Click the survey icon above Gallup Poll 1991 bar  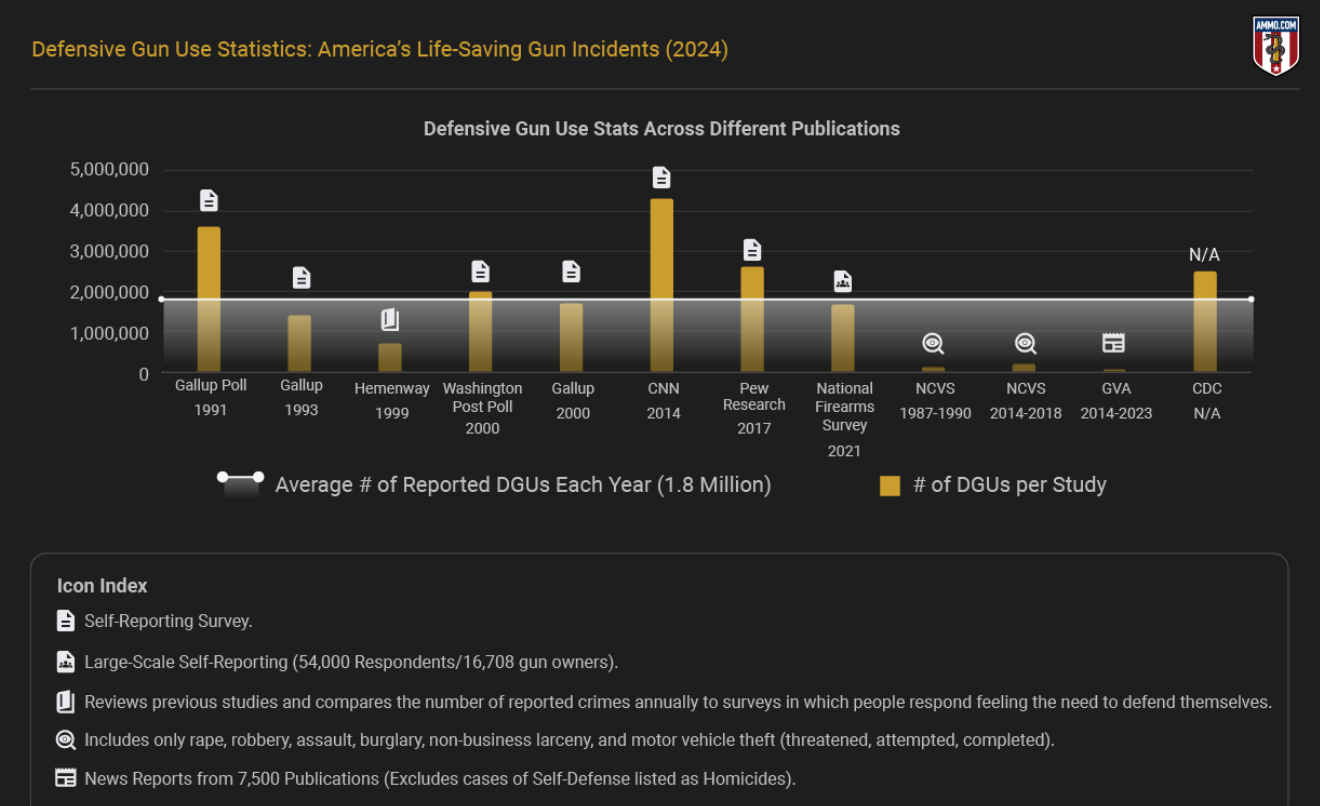pos(208,200)
